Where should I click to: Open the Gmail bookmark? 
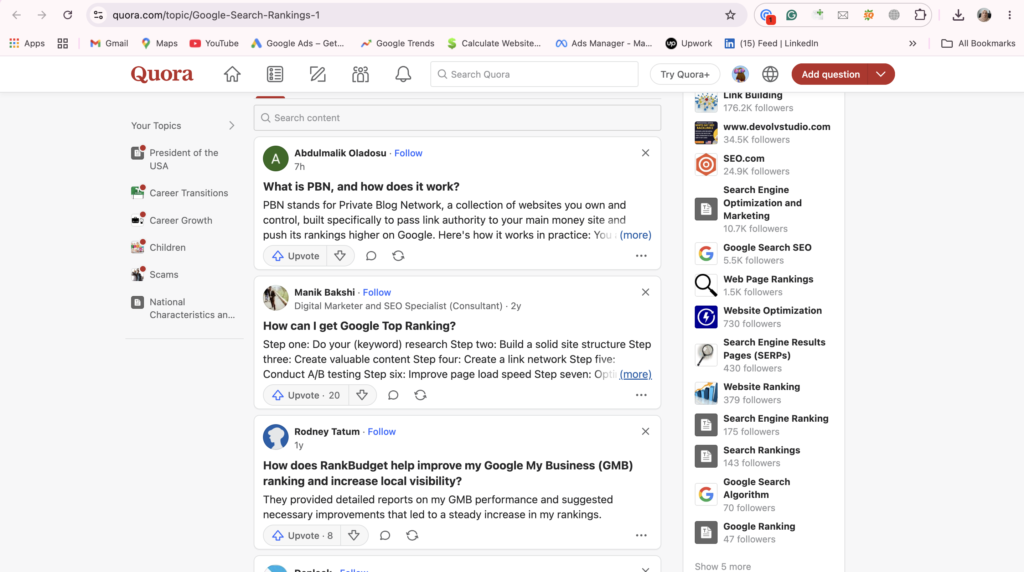pos(109,44)
